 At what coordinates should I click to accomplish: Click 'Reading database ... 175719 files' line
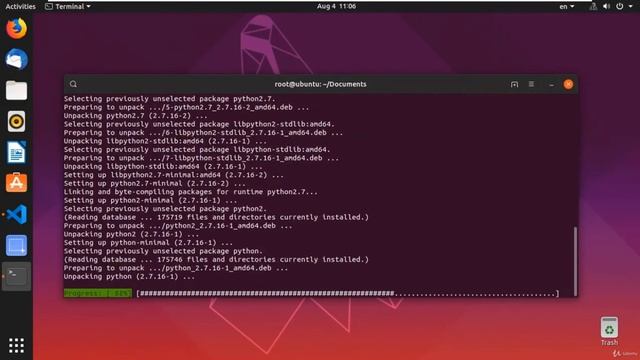(x=216, y=217)
